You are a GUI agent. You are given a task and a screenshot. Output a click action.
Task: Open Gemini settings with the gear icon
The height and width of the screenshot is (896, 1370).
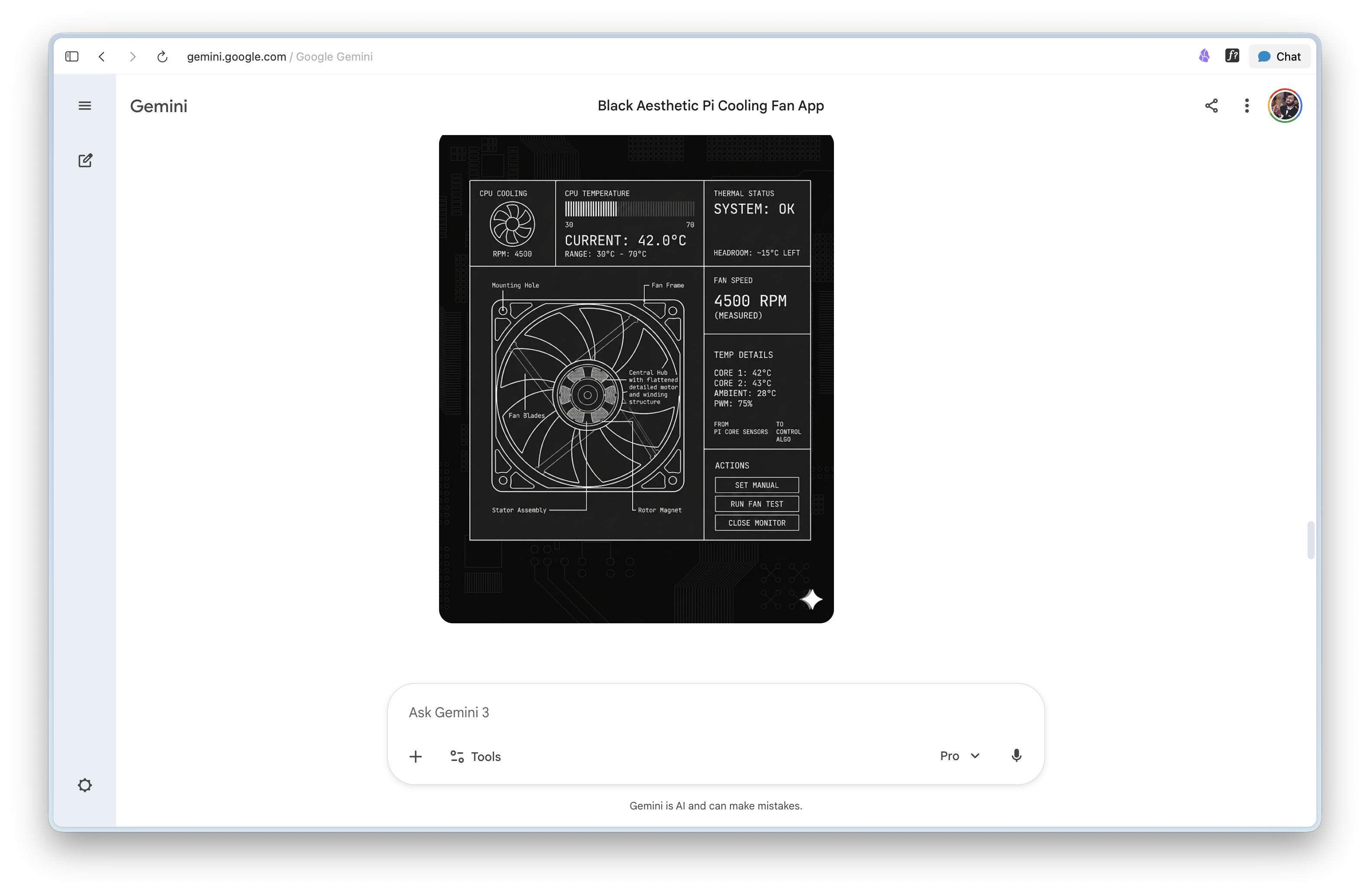84,785
